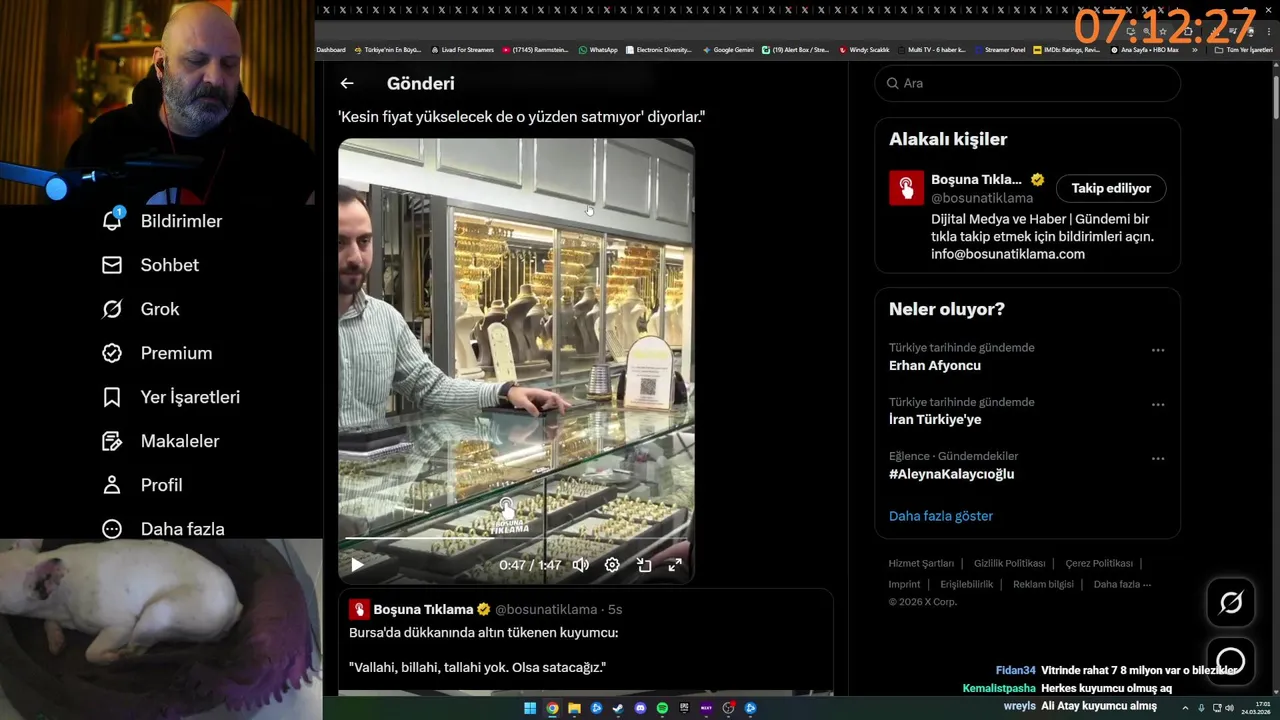Screen dimensions: 1280x720
Task: Click the quoted post's small avatar
Action: point(358,609)
